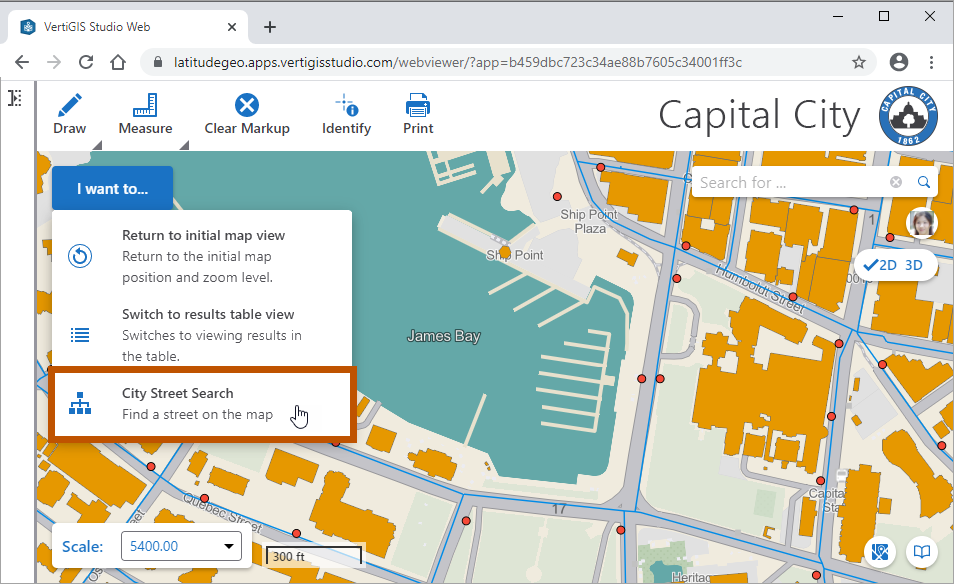Image resolution: width=954 pixels, height=584 pixels.
Task: Activate the Identify tool
Action: pyautogui.click(x=346, y=113)
